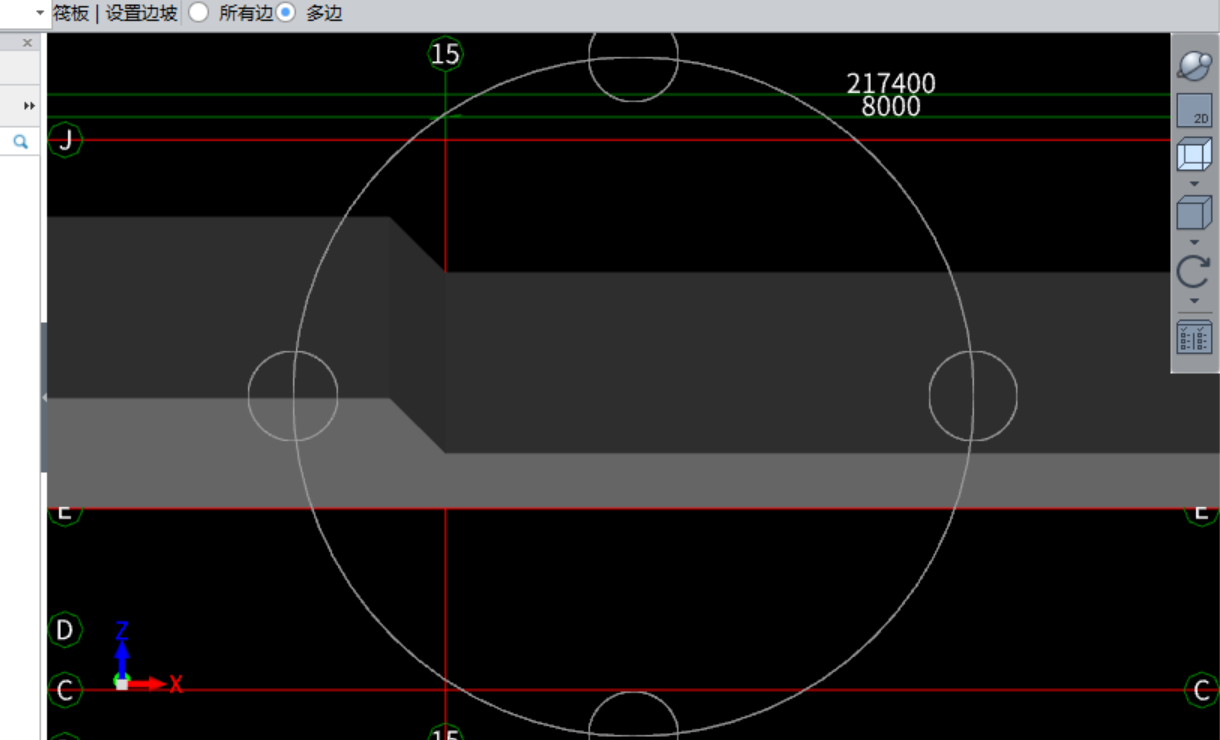Image resolution: width=1220 pixels, height=740 pixels.
Task: Open the dropdown arrow before 筏板
Action: [40, 13]
